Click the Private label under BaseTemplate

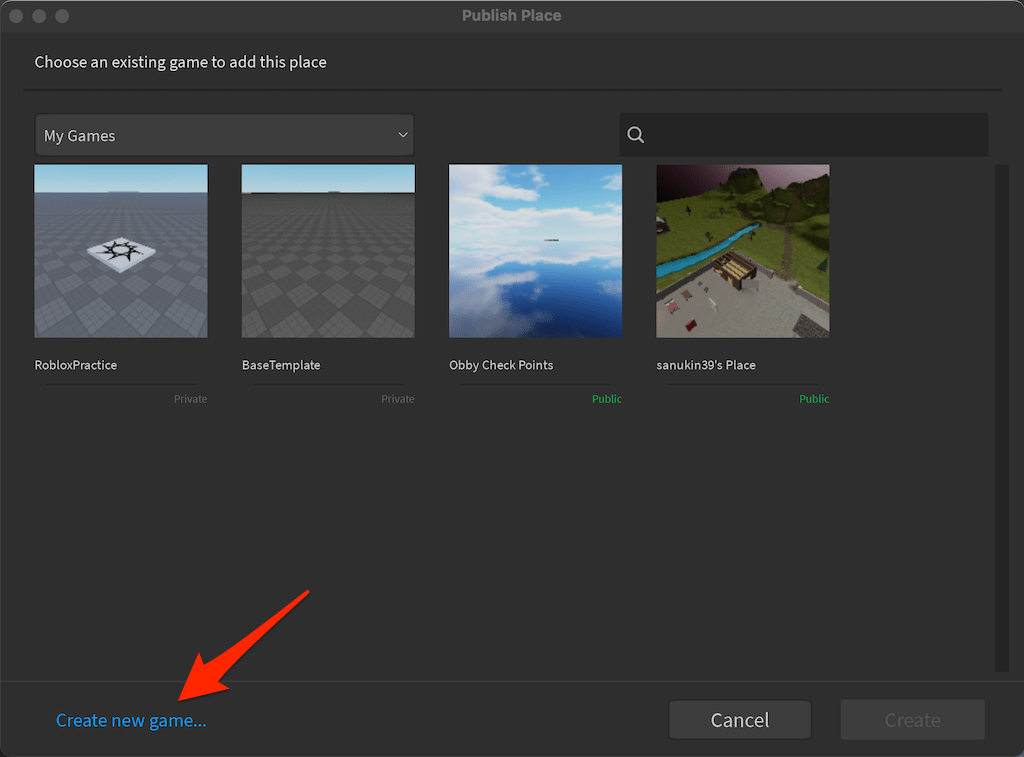(x=398, y=399)
